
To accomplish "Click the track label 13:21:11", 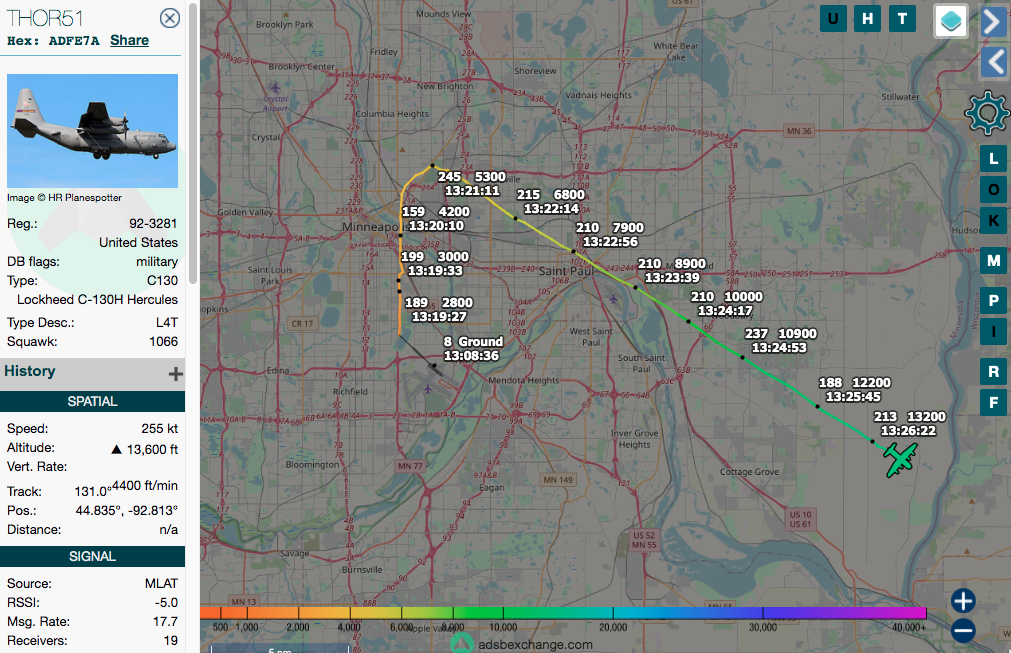I will pos(472,190).
